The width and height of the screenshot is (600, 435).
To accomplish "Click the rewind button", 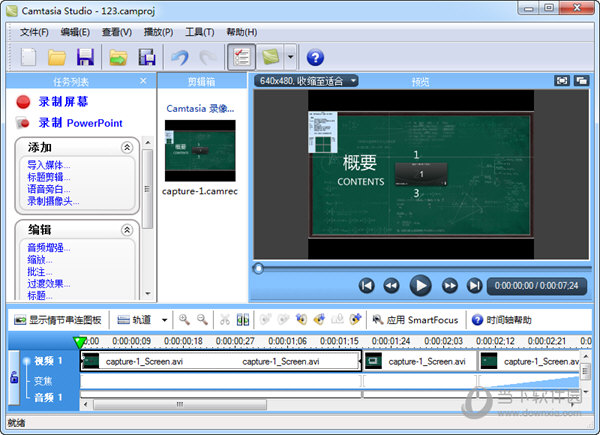I will (x=391, y=286).
